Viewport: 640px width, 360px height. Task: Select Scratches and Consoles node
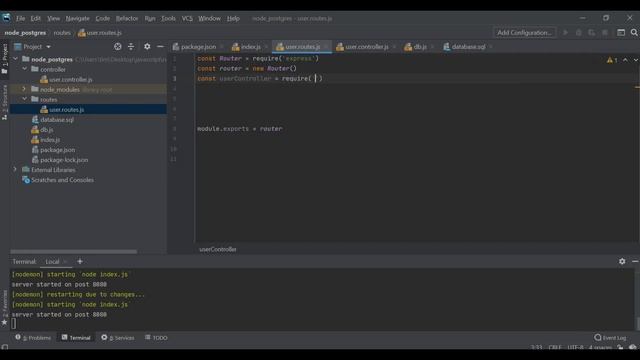62,180
